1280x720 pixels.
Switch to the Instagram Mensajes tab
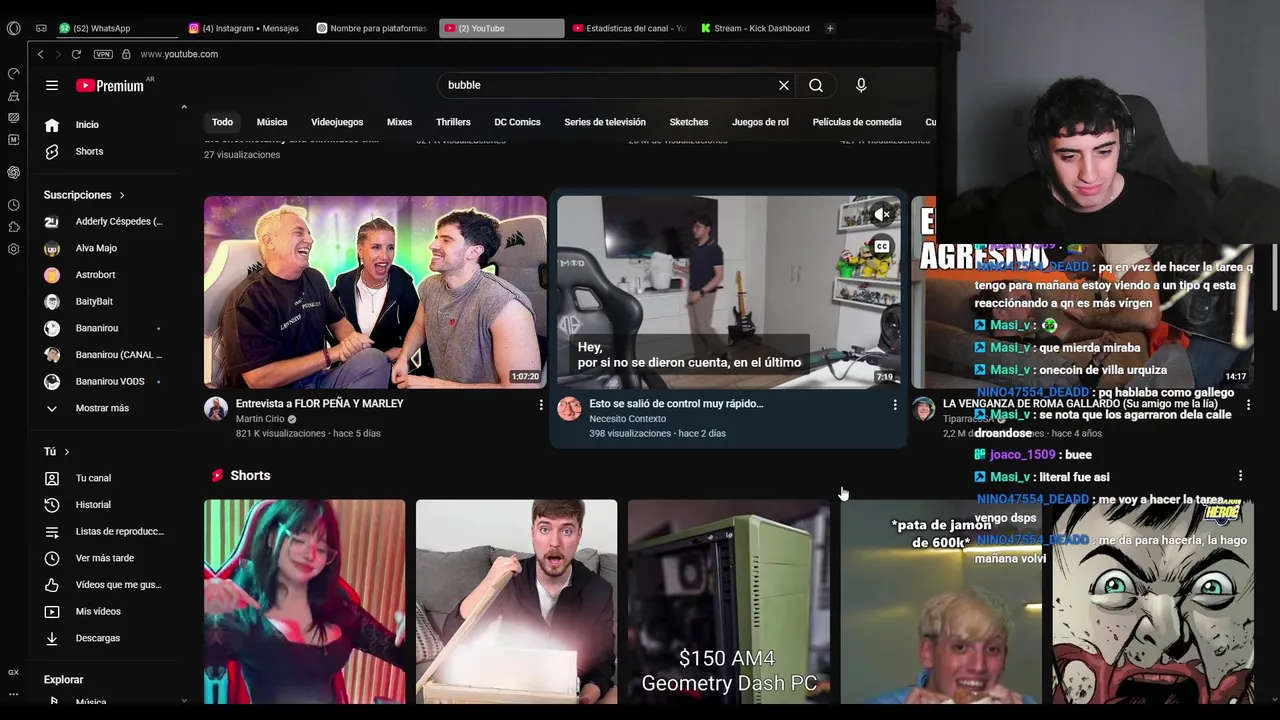click(x=247, y=28)
